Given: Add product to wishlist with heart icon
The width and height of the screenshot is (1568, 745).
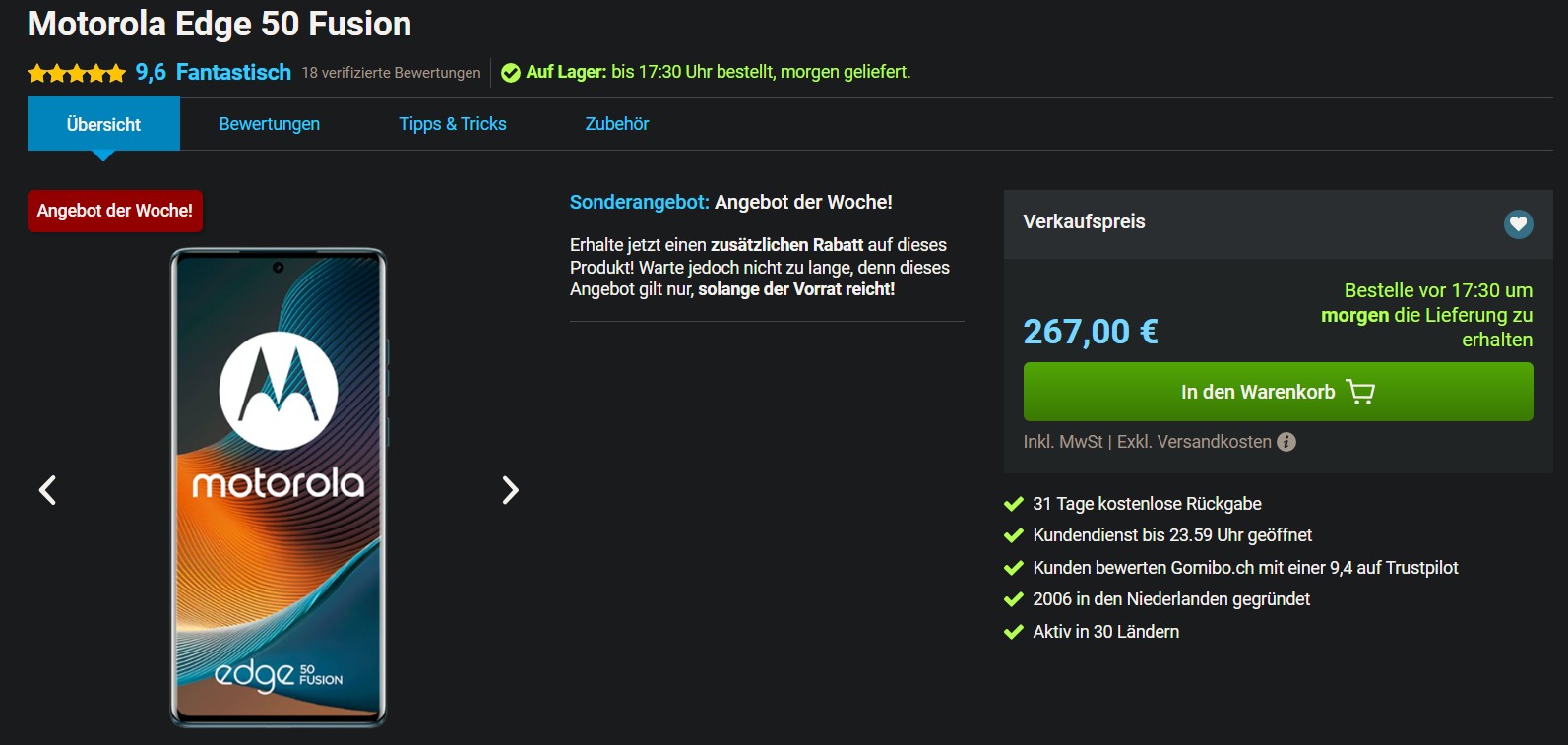Looking at the screenshot, I should coord(1518,224).
